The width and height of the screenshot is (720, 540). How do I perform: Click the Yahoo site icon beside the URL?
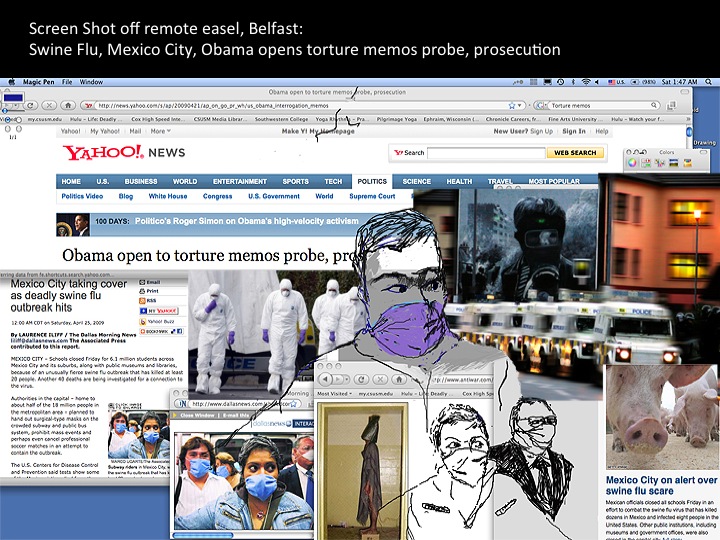click(89, 106)
